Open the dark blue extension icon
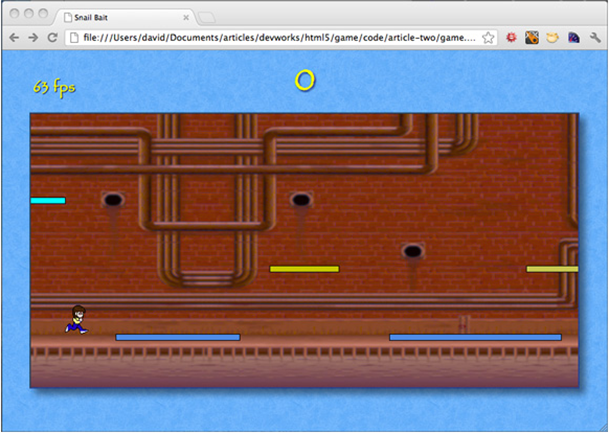The image size is (613, 433). [574, 38]
